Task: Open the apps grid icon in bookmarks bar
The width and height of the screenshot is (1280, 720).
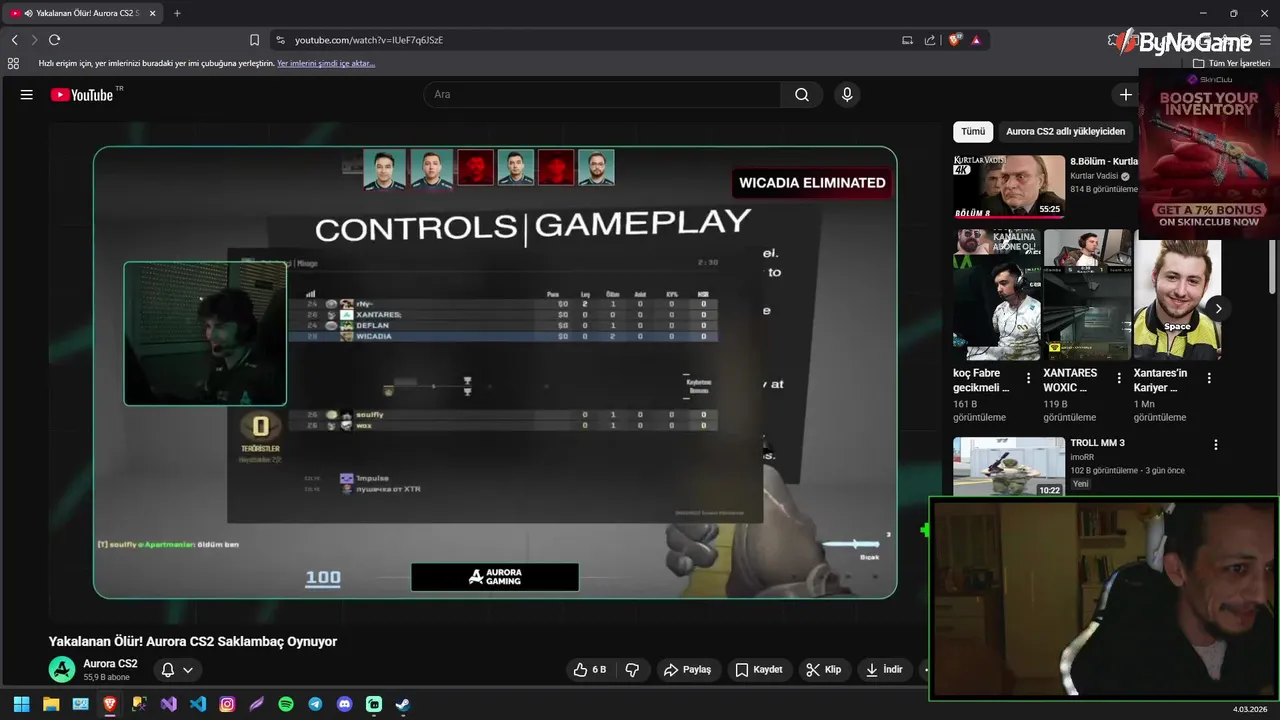Action: [13, 63]
